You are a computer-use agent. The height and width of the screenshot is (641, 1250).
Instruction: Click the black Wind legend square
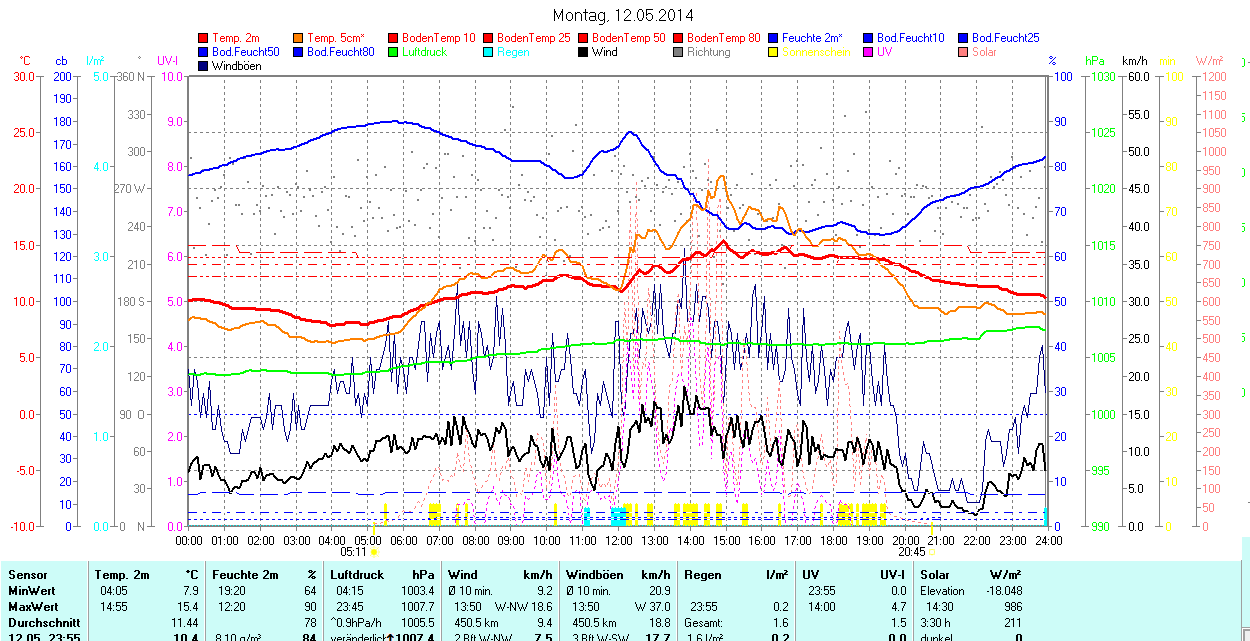click(584, 52)
